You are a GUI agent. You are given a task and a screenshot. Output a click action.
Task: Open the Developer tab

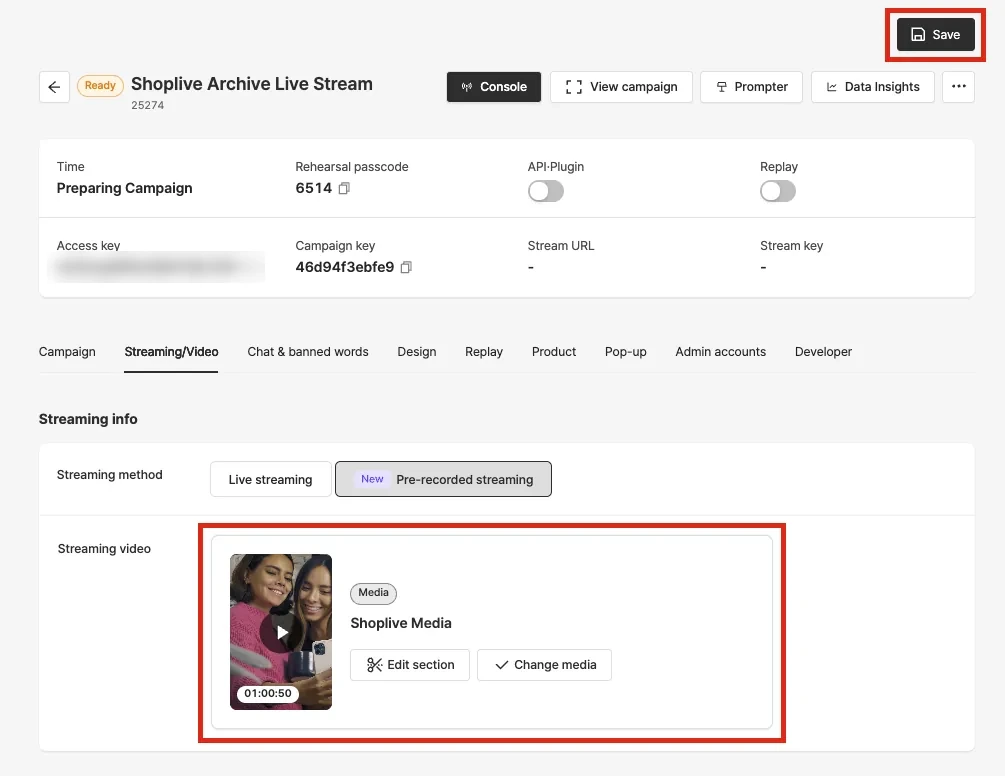823,352
